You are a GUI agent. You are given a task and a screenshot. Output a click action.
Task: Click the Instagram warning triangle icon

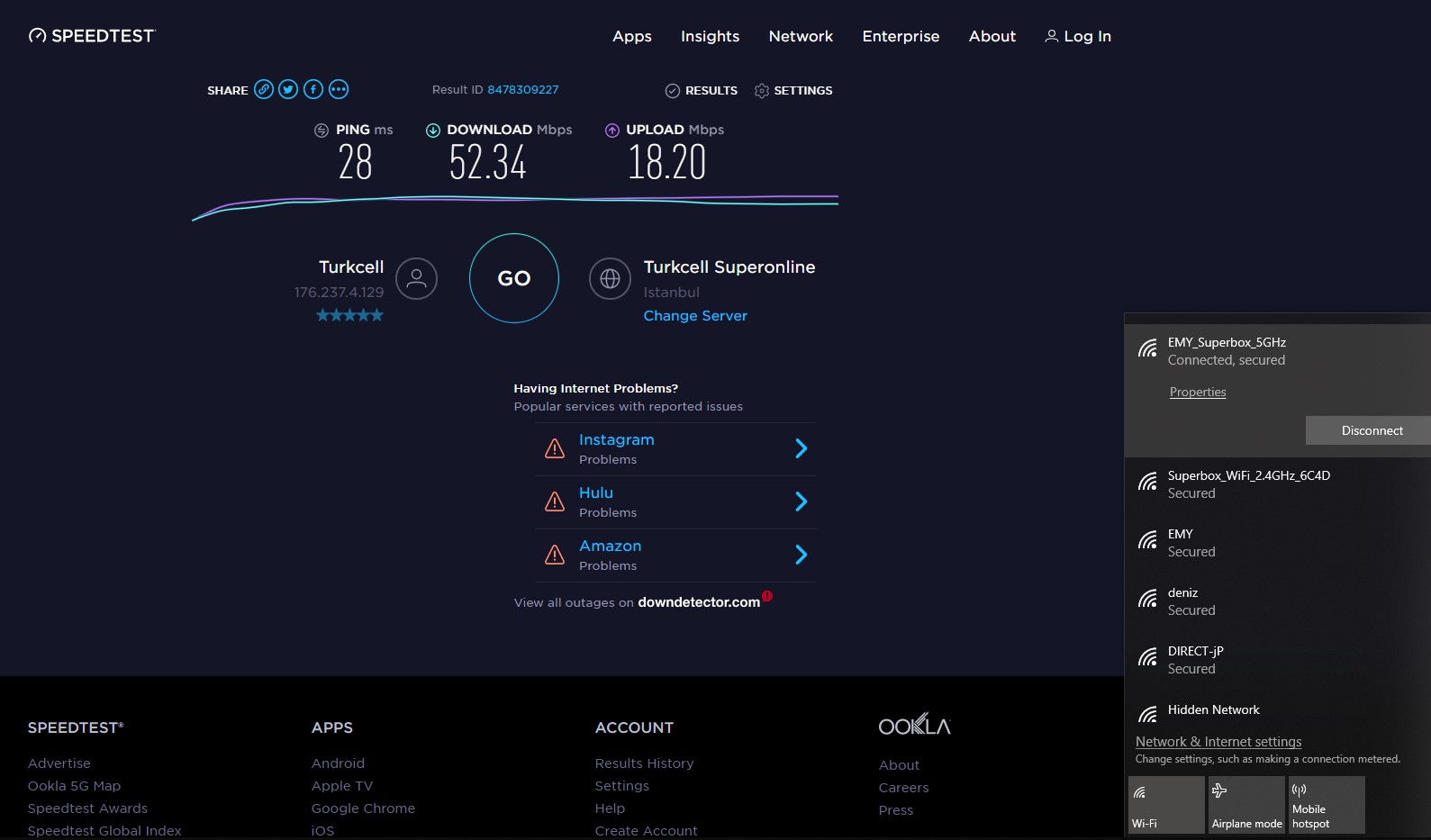point(555,448)
